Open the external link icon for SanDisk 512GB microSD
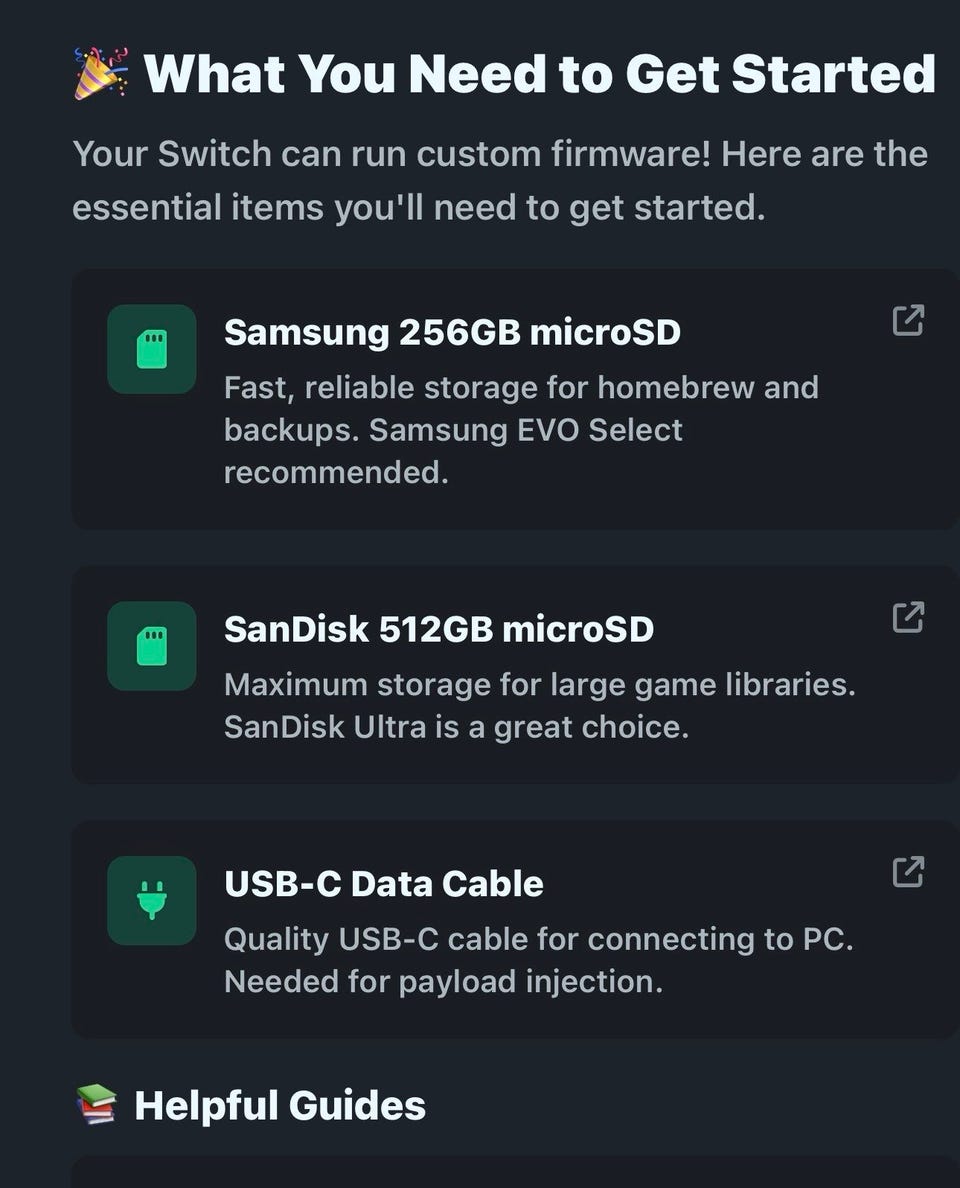 pyautogui.click(x=907, y=617)
